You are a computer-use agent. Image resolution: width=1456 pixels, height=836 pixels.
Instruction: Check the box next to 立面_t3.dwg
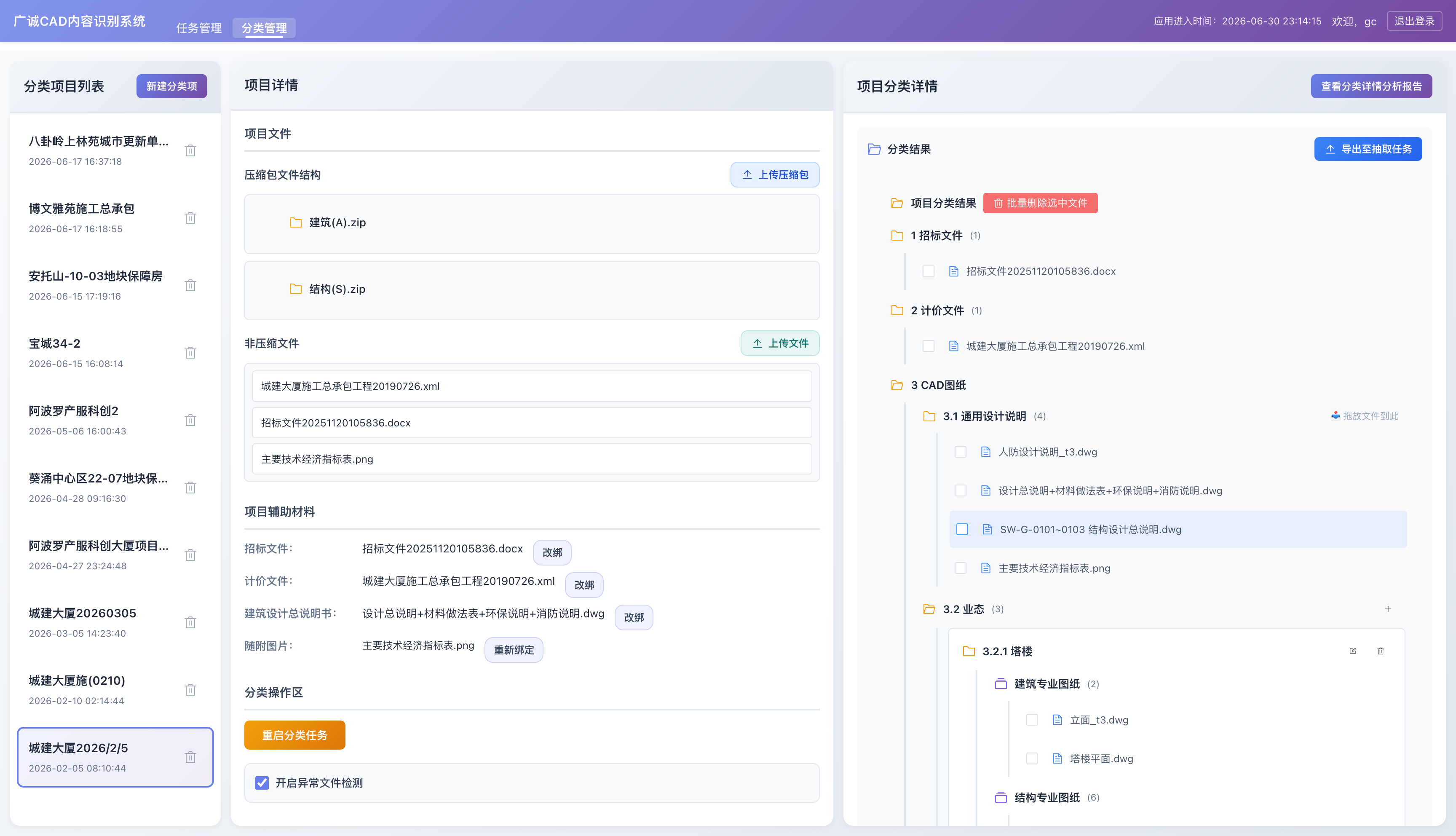[x=1033, y=720]
